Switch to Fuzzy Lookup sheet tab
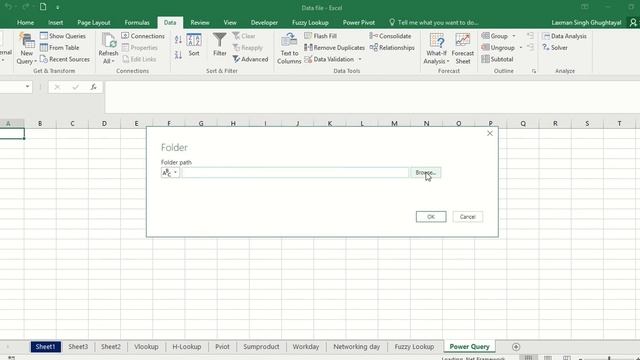This screenshot has height=360, width=640. 414,347
